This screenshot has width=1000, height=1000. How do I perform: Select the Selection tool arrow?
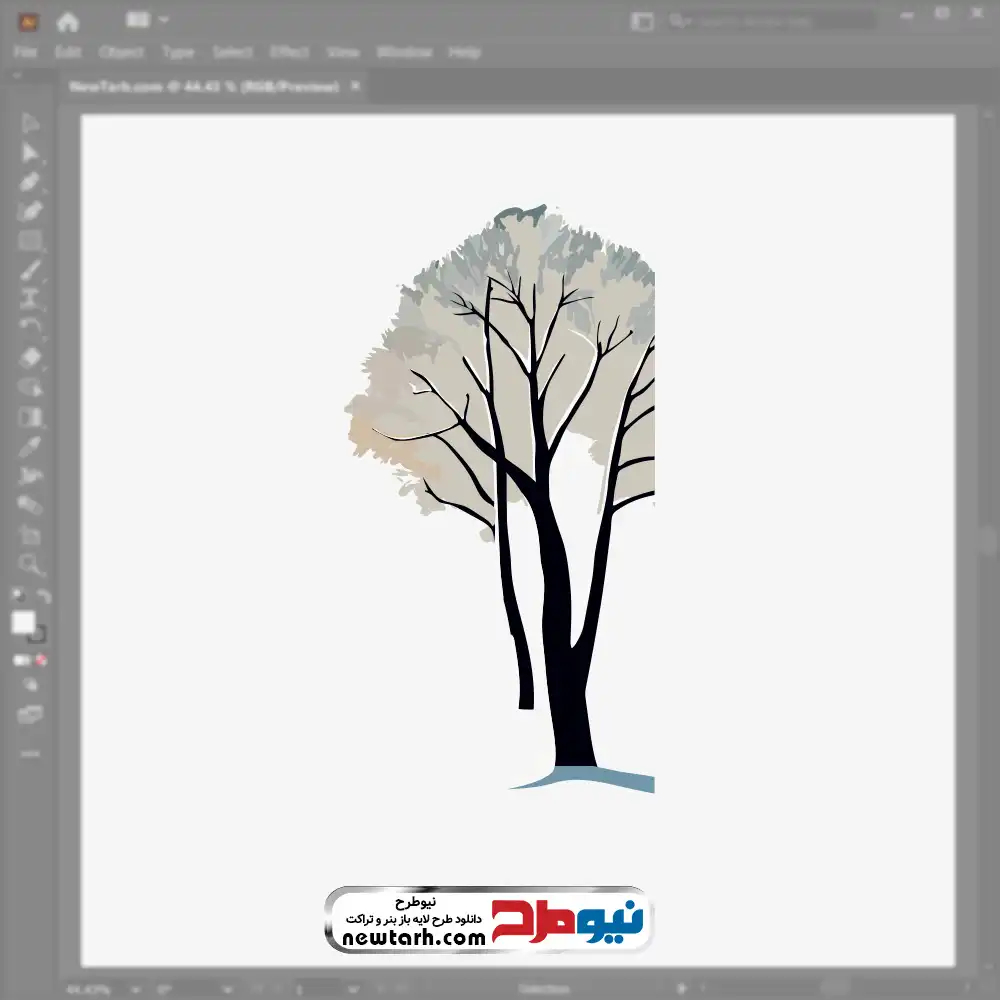click(x=30, y=123)
